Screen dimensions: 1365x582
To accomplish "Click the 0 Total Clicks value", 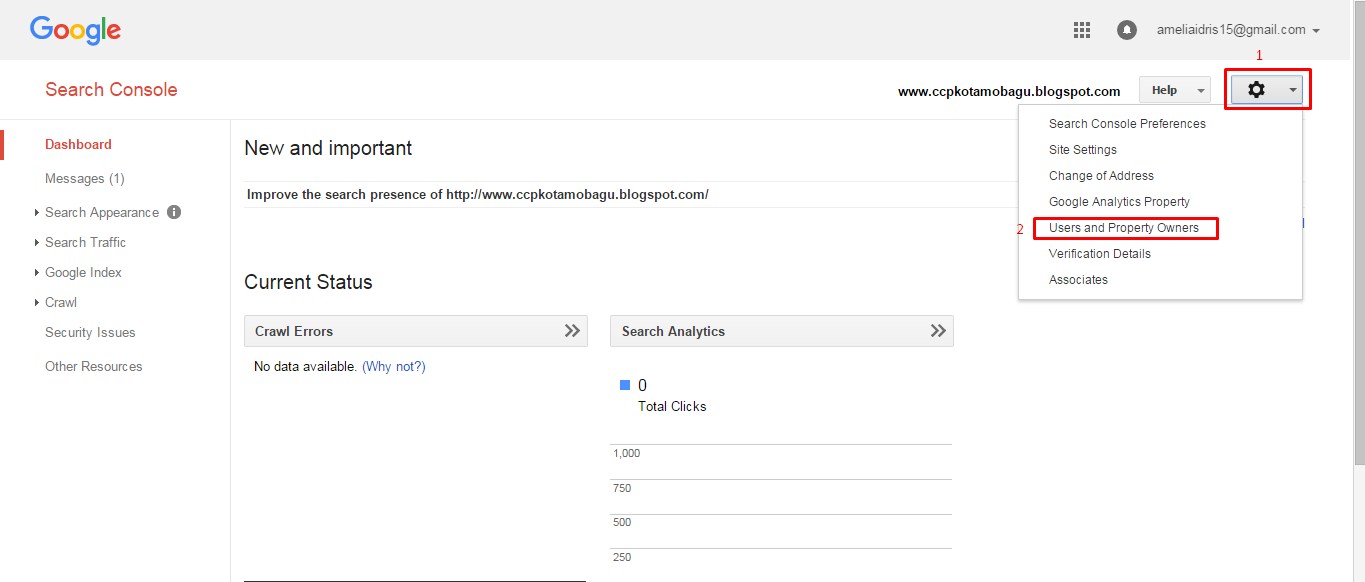I will [x=642, y=385].
